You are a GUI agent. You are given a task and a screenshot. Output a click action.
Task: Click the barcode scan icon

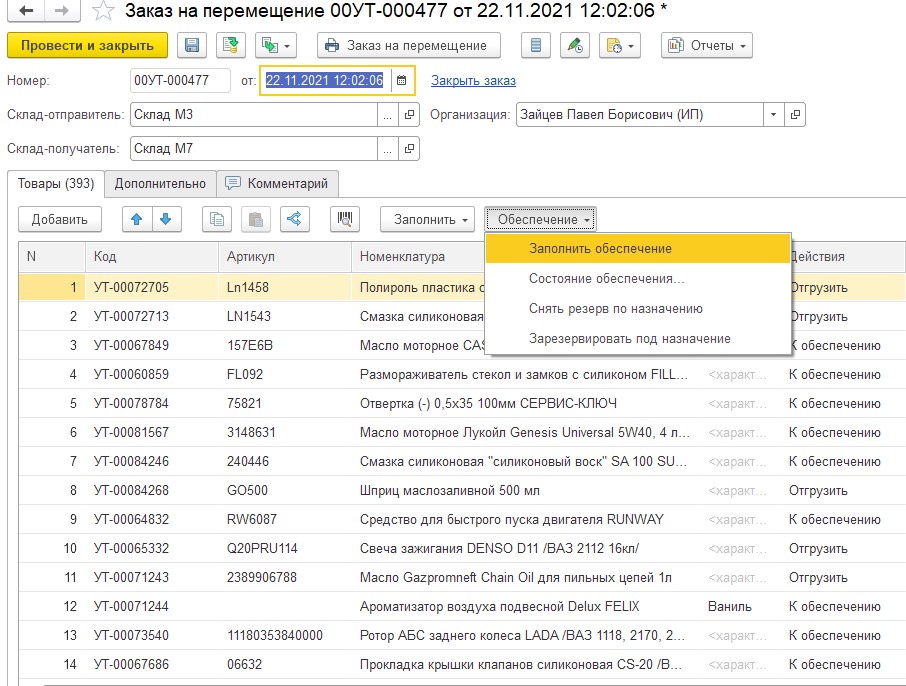pos(347,219)
